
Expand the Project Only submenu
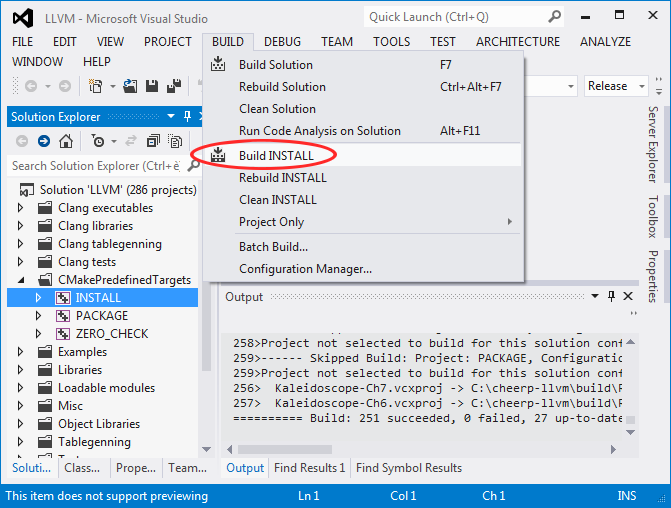[510, 222]
